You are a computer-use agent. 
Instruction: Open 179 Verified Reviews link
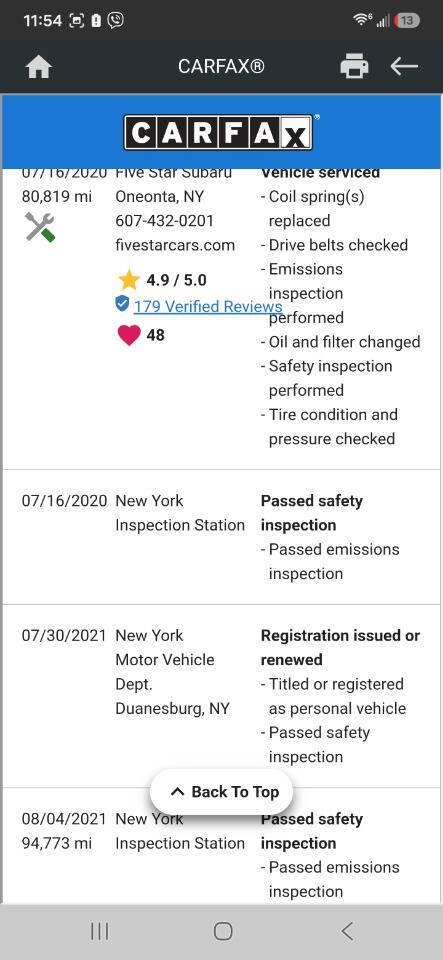(208, 306)
